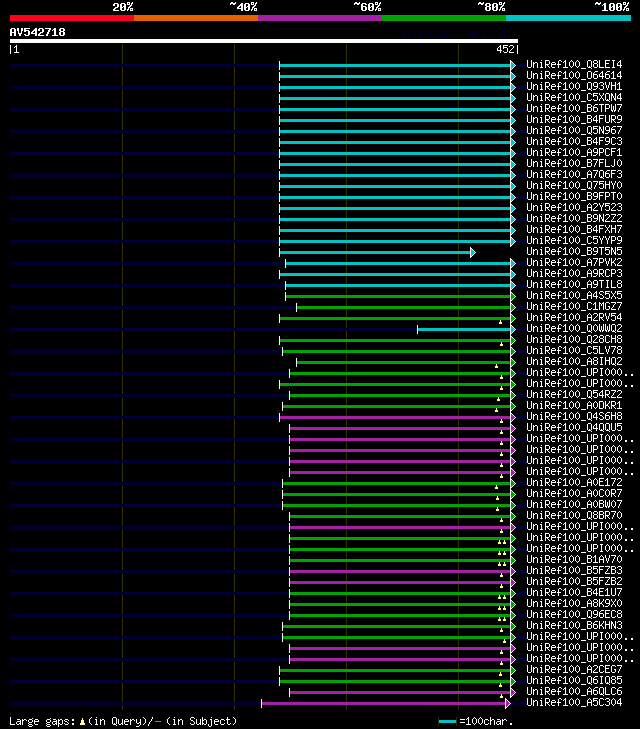Image resolution: width=640 pixels, height=729 pixels.
Task: Select label UniRef100_Q4QQU5
Action: pos(574,427)
